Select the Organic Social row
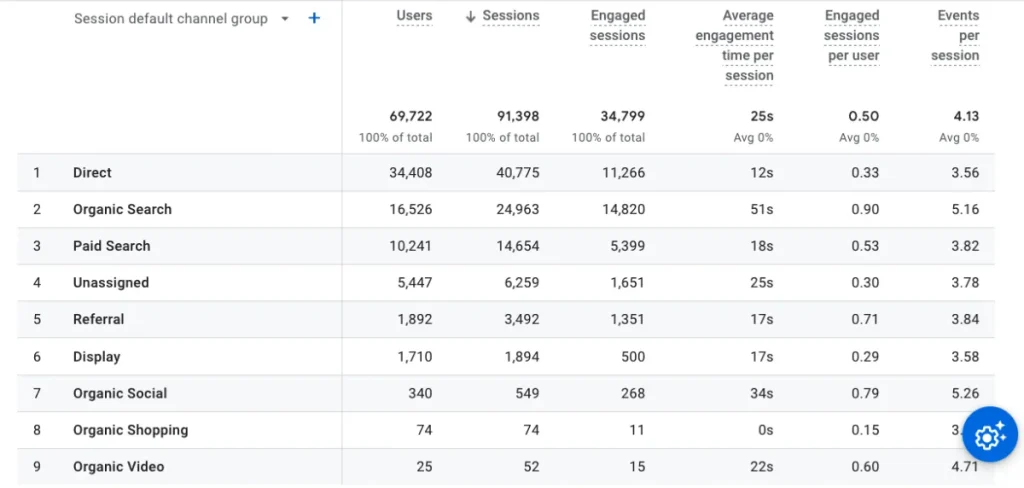The image size is (1024, 488). point(119,394)
